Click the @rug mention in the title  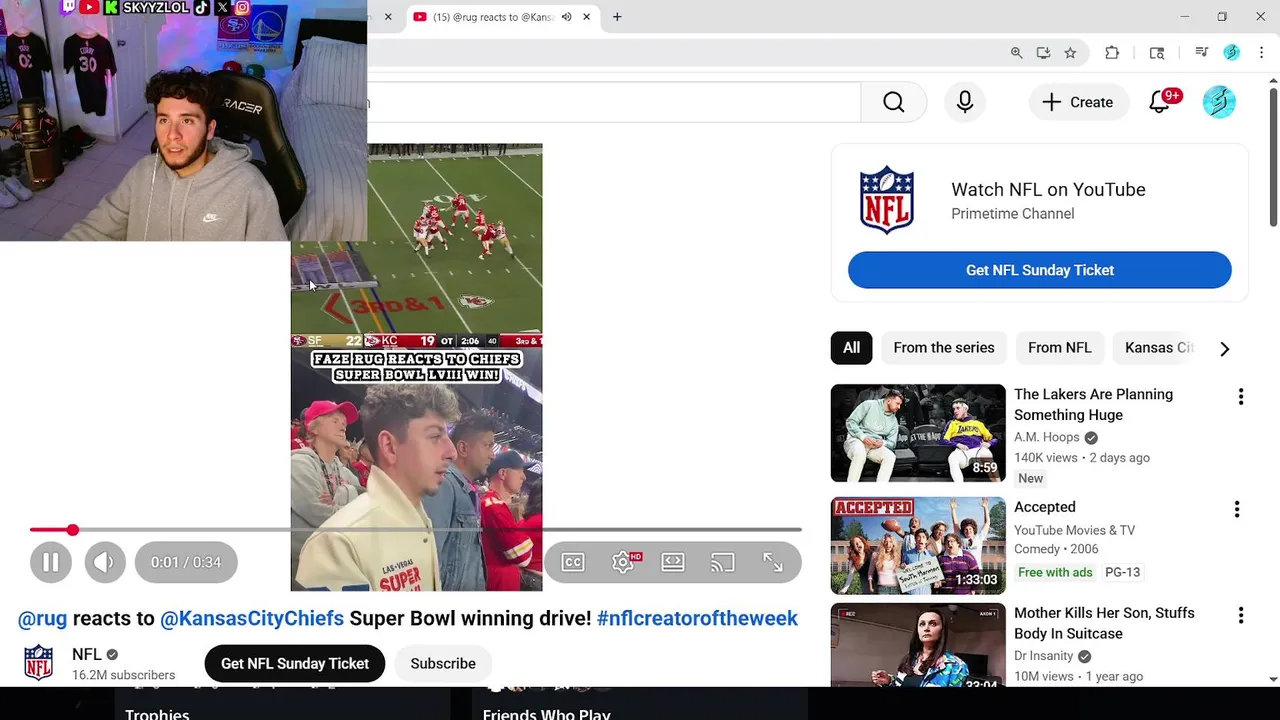tap(42, 619)
